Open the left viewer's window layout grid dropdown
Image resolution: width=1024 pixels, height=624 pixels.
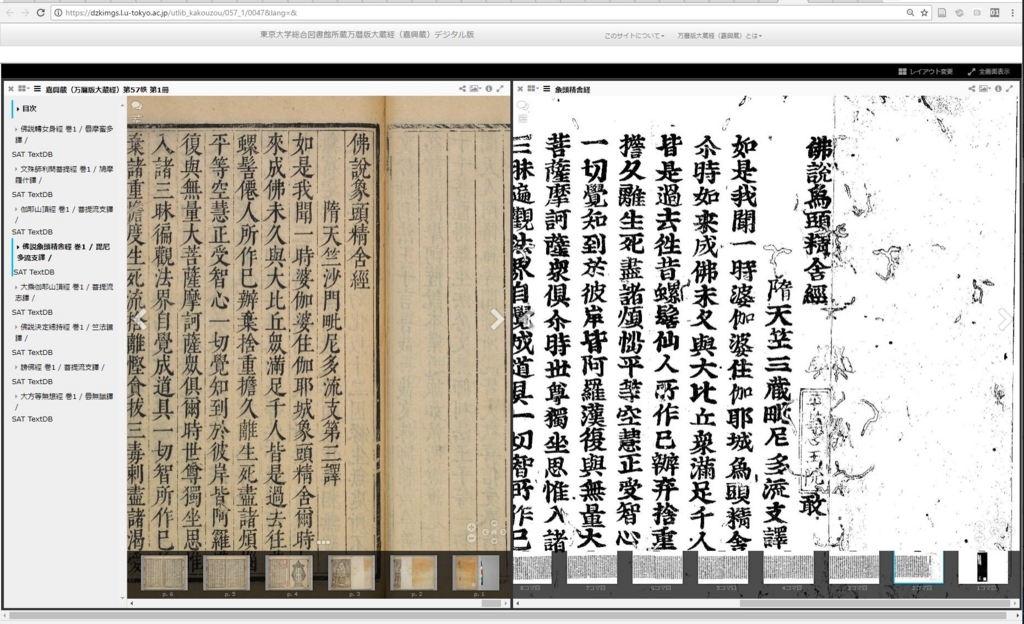pos(23,89)
